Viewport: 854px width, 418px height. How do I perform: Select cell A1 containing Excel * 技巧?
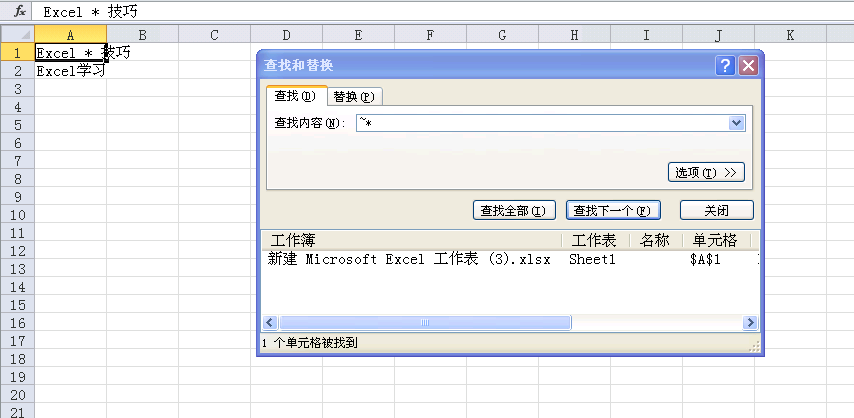tap(70, 52)
